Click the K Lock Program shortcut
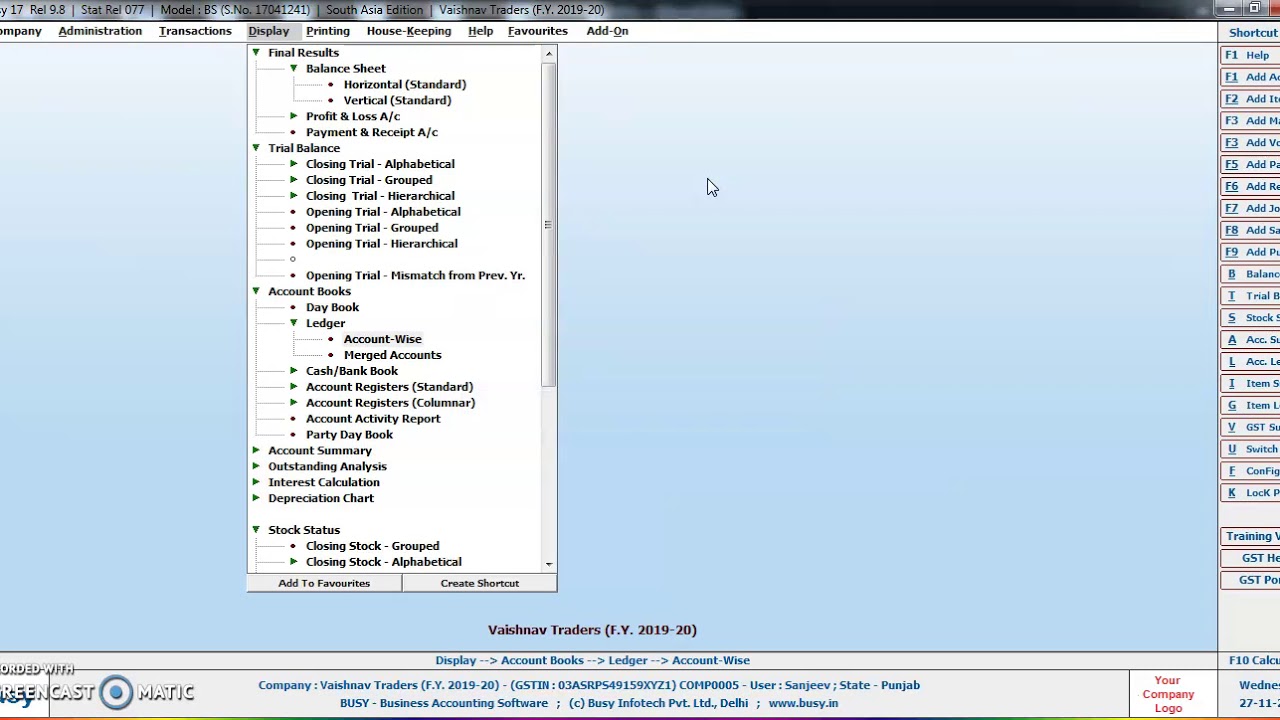The height and width of the screenshot is (720, 1280). (x=1250, y=493)
